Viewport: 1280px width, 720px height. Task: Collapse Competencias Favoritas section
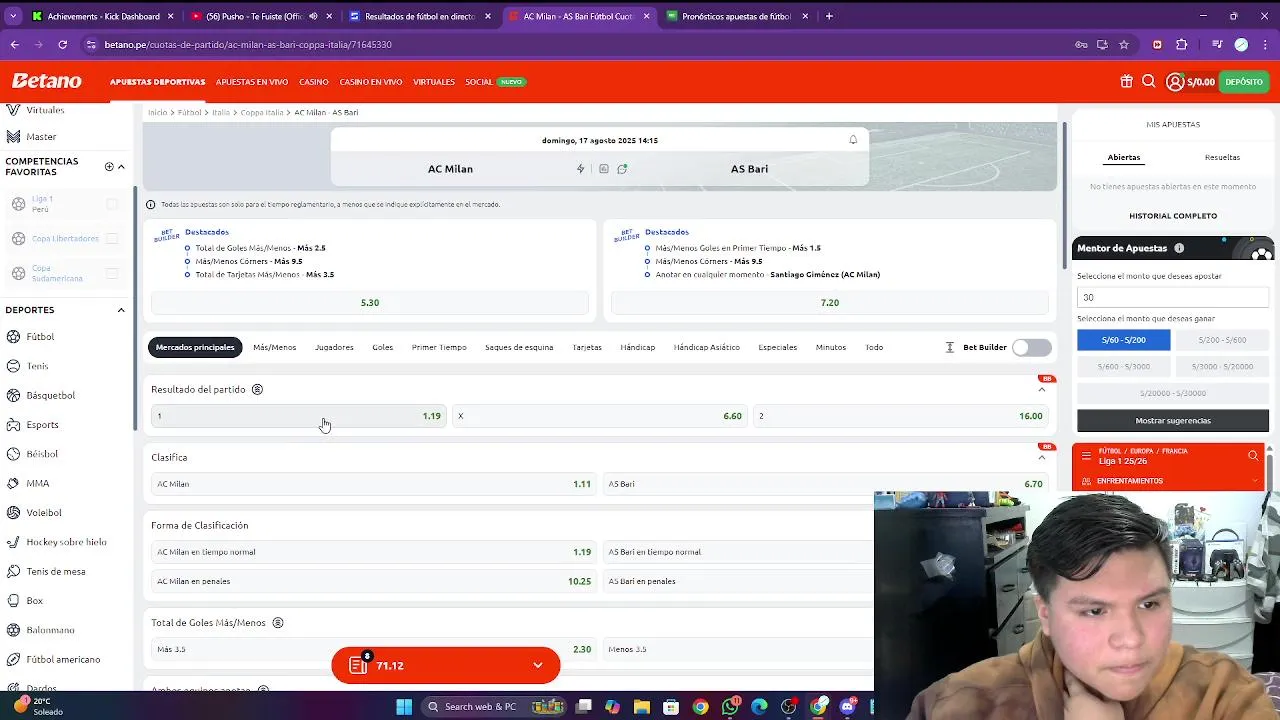tap(121, 167)
